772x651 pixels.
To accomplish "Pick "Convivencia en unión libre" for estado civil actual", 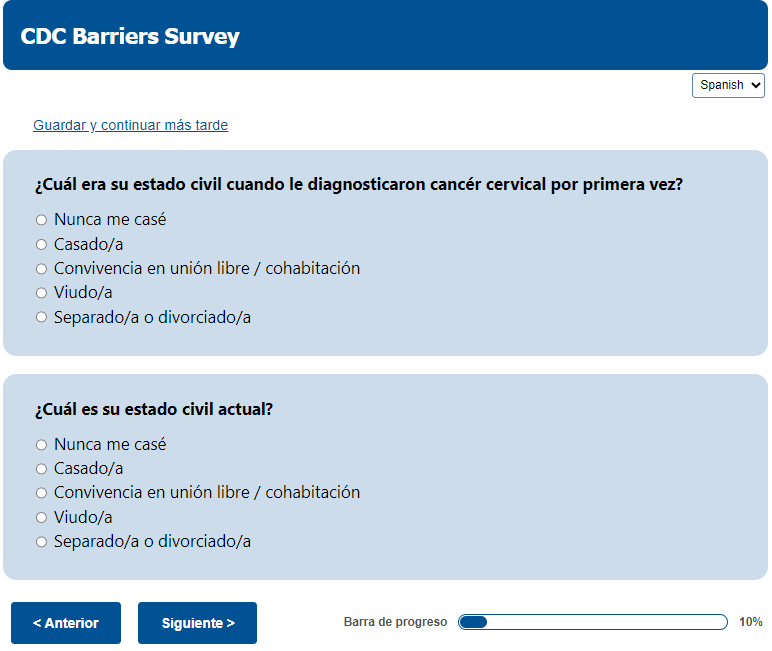I will (42, 493).
